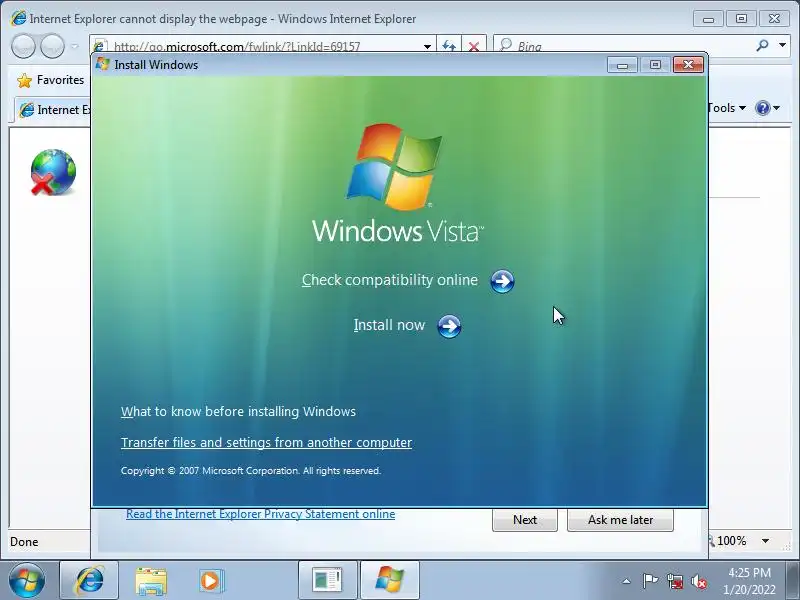Click the Help question mark icon
800x600 pixels.
[x=762, y=108]
